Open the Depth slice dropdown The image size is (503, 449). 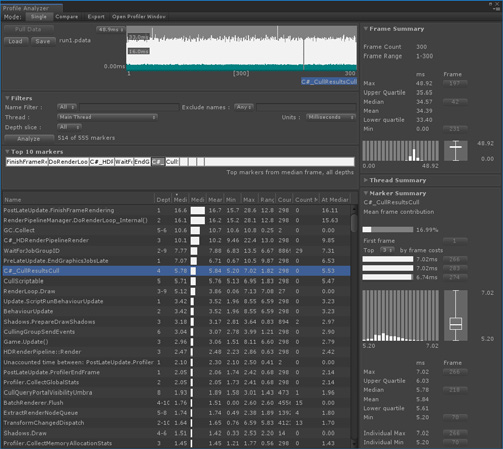pos(69,127)
